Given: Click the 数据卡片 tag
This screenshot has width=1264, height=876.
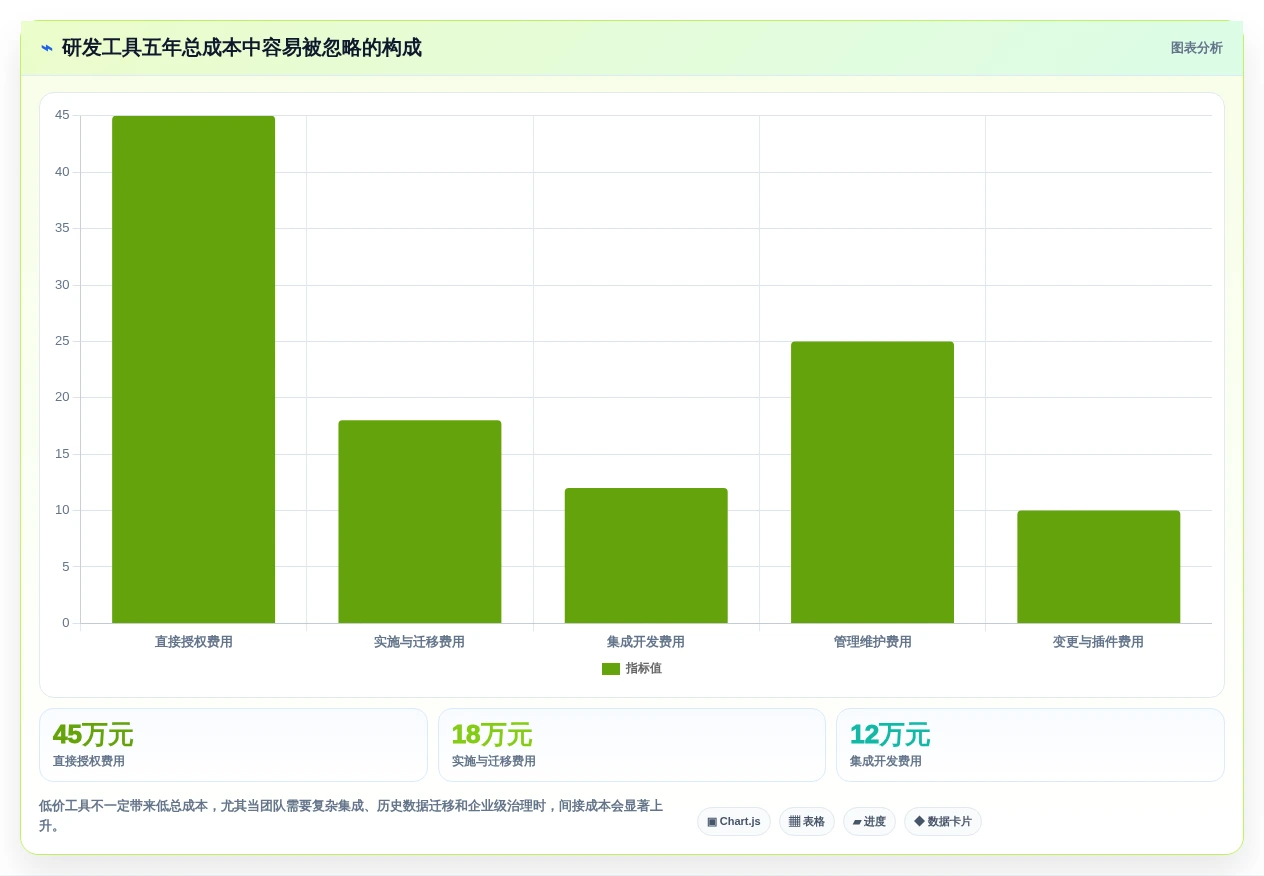Looking at the screenshot, I should pyautogui.click(x=943, y=822).
